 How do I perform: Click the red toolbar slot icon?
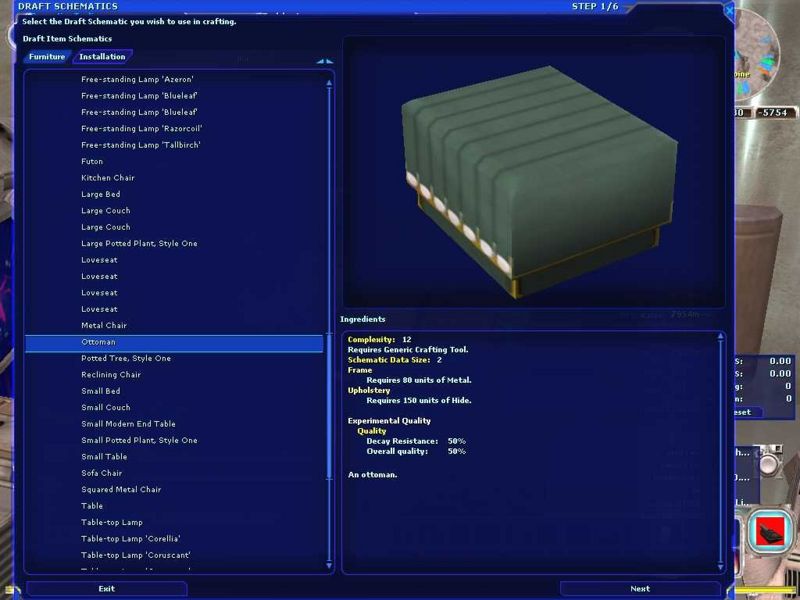pyautogui.click(x=768, y=530)
